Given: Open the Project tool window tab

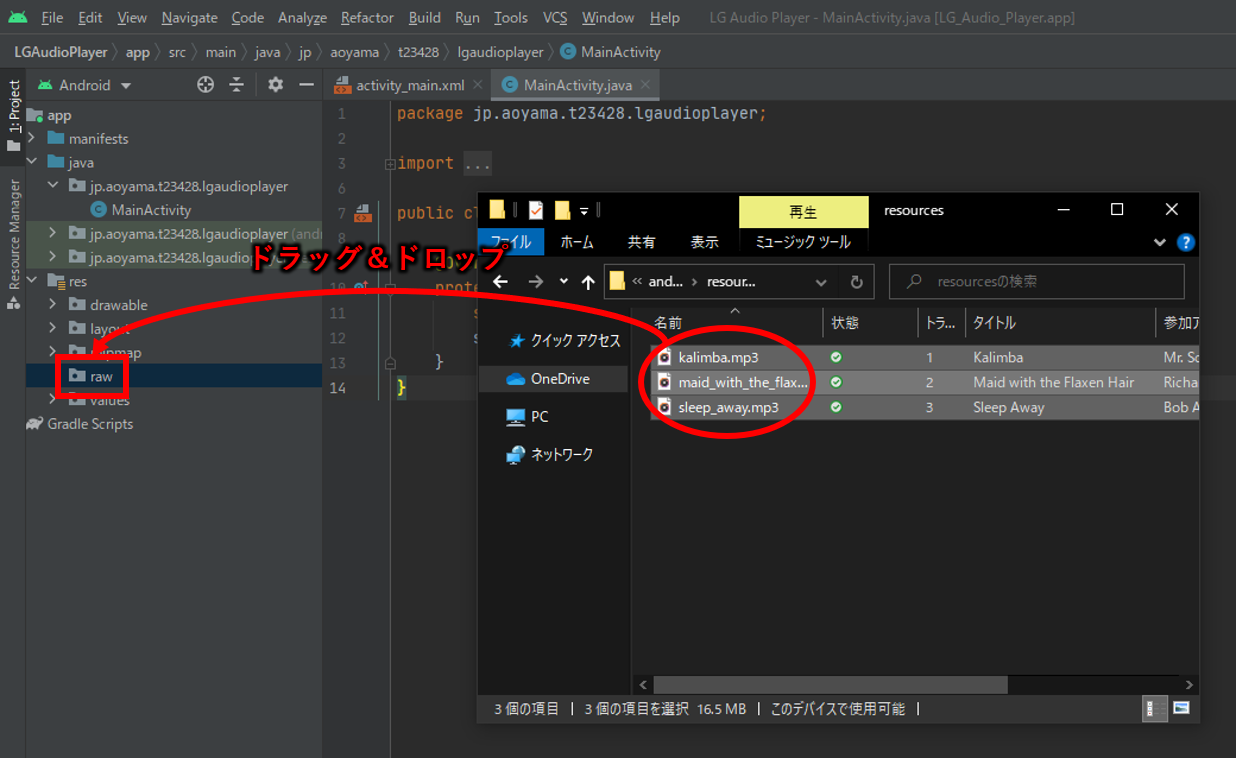Looking at the screenshot, I should (14, 115).
